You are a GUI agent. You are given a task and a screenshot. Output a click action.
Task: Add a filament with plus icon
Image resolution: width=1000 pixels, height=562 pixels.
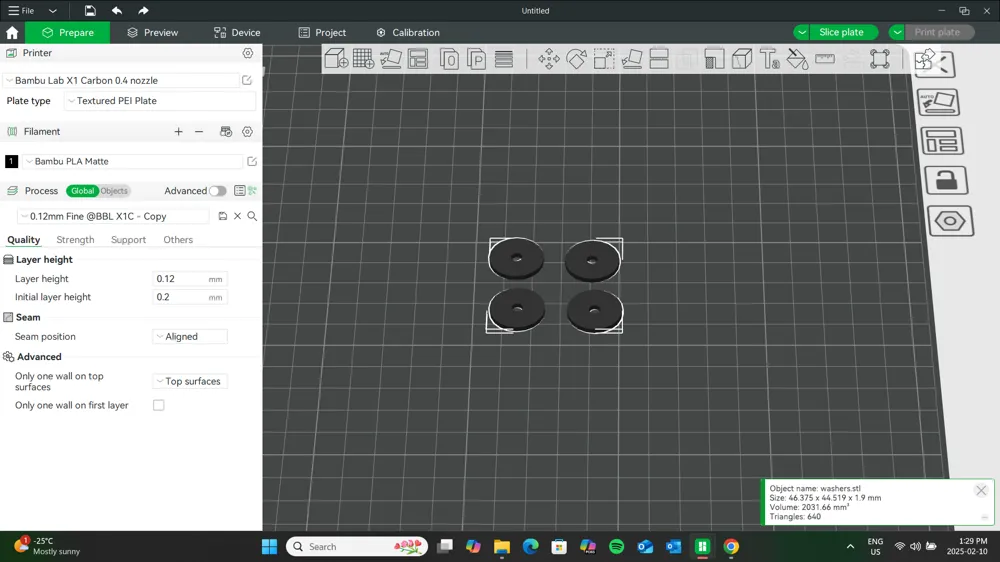(179, 131)
